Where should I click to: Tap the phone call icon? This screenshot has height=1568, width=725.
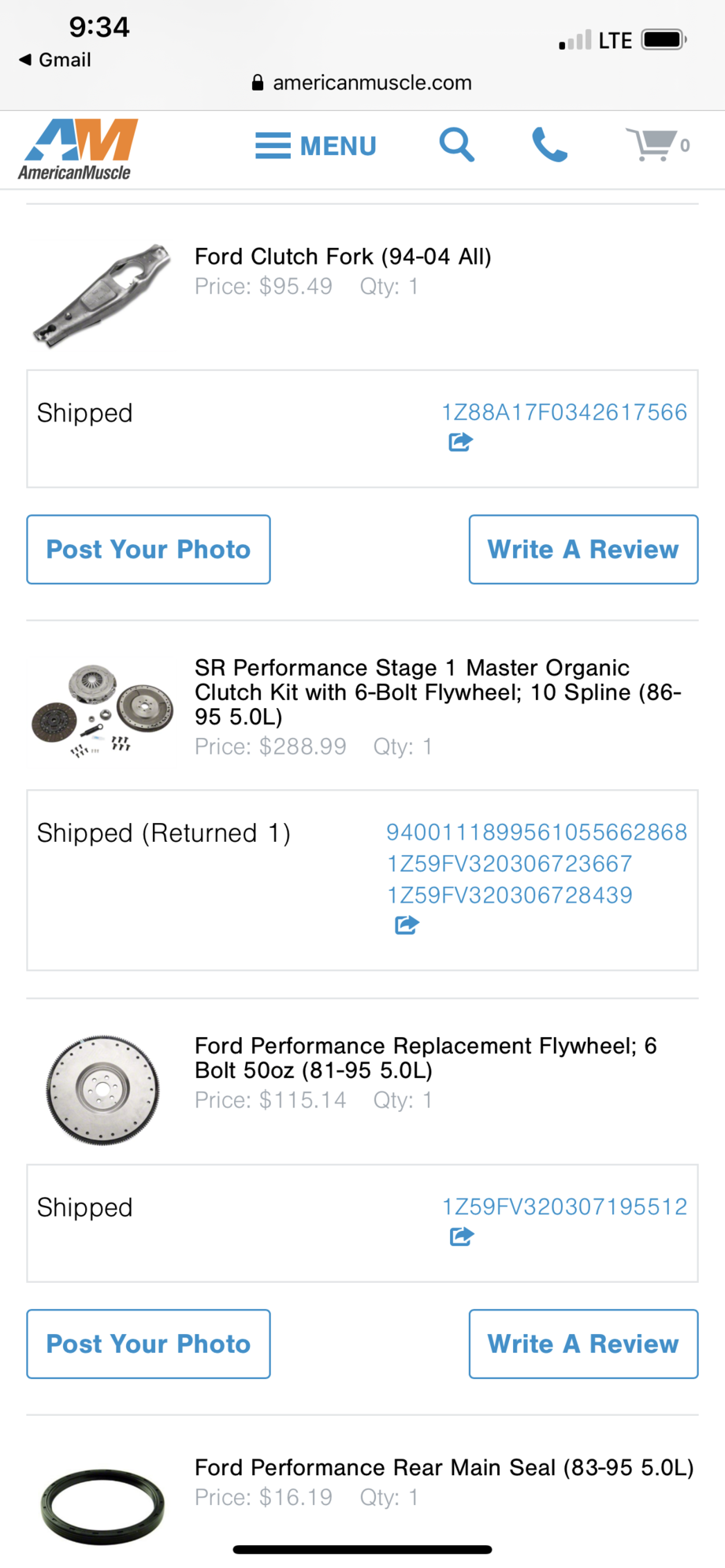(549, 145)
